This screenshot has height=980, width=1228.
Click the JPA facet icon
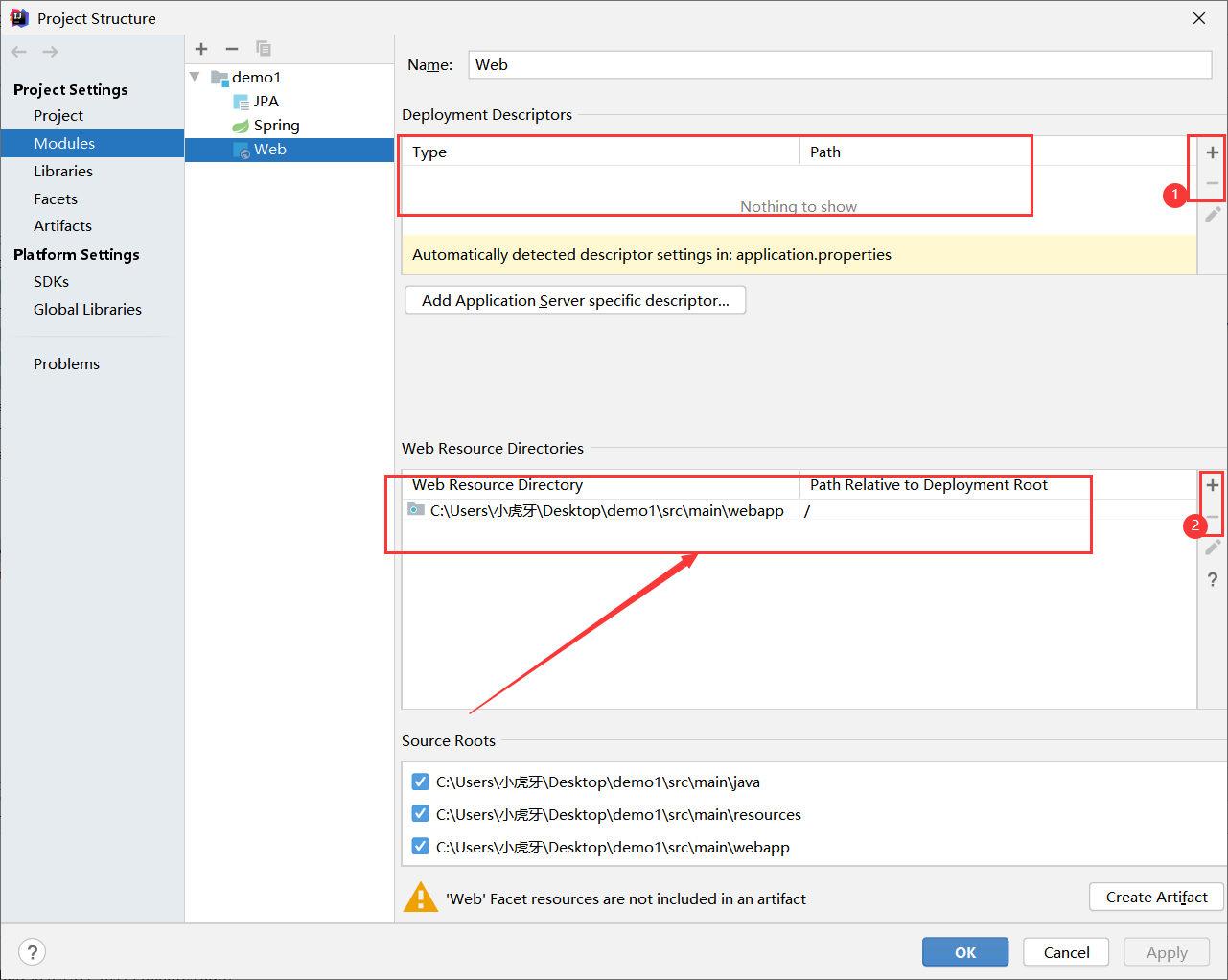pos(242,102)
